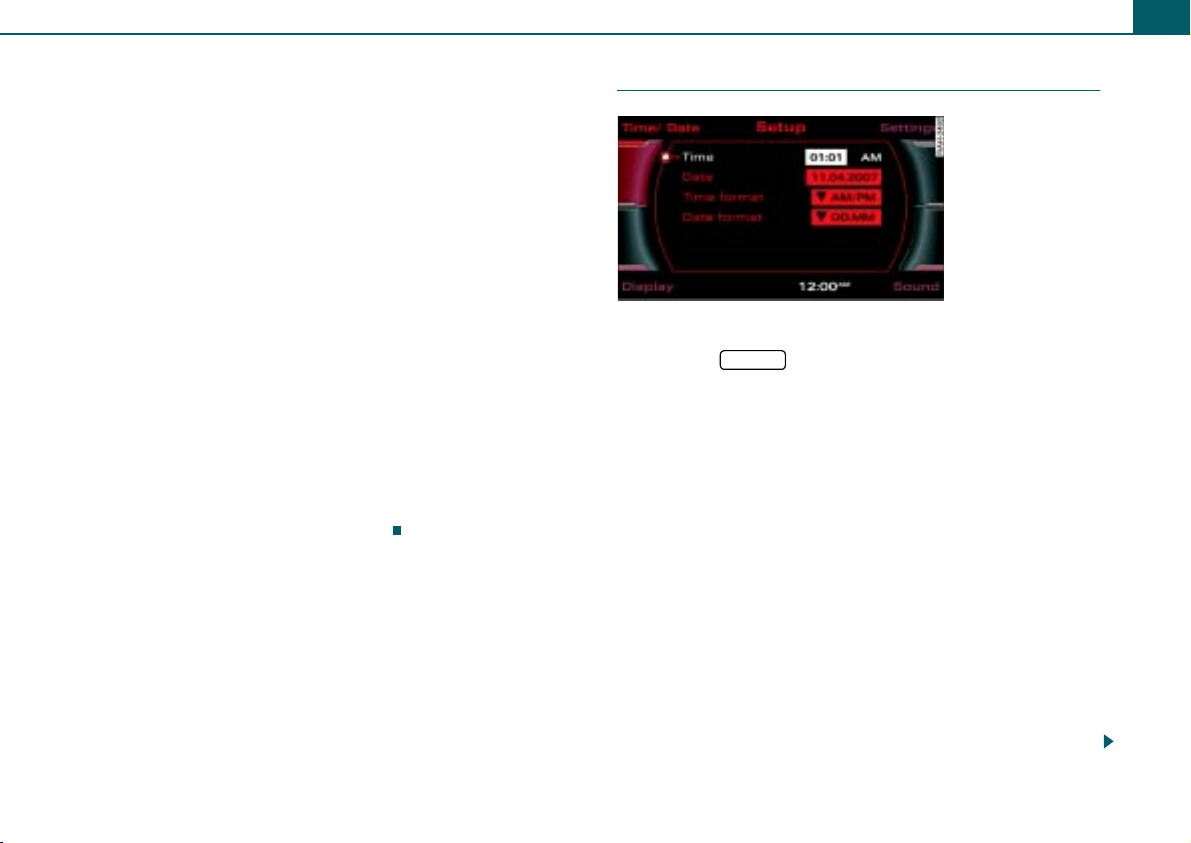This screenshot has width=1191, height=843.
Task: Edit the 01:01 time field
Action: click(x=826, y=157)
